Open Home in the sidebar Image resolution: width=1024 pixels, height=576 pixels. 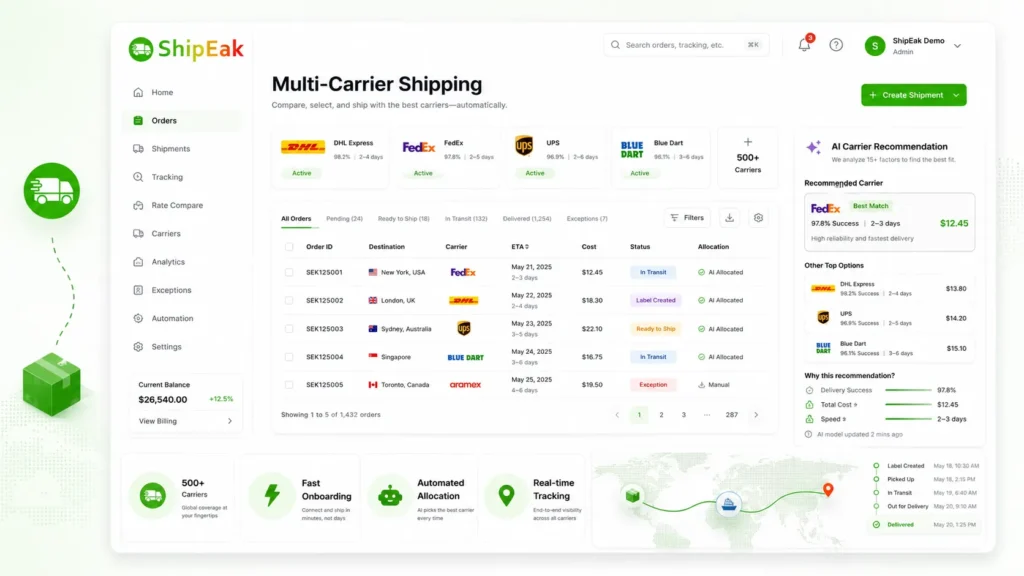tap(182, 93)
